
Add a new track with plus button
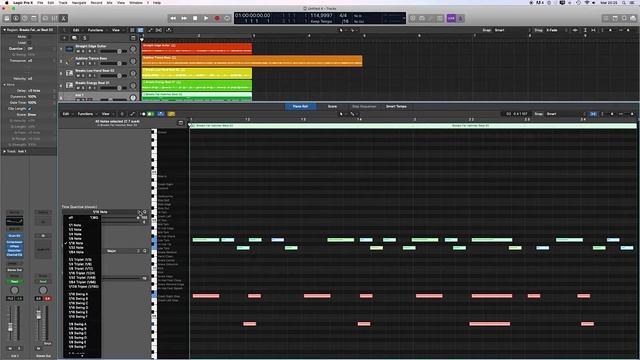[64, 38]
